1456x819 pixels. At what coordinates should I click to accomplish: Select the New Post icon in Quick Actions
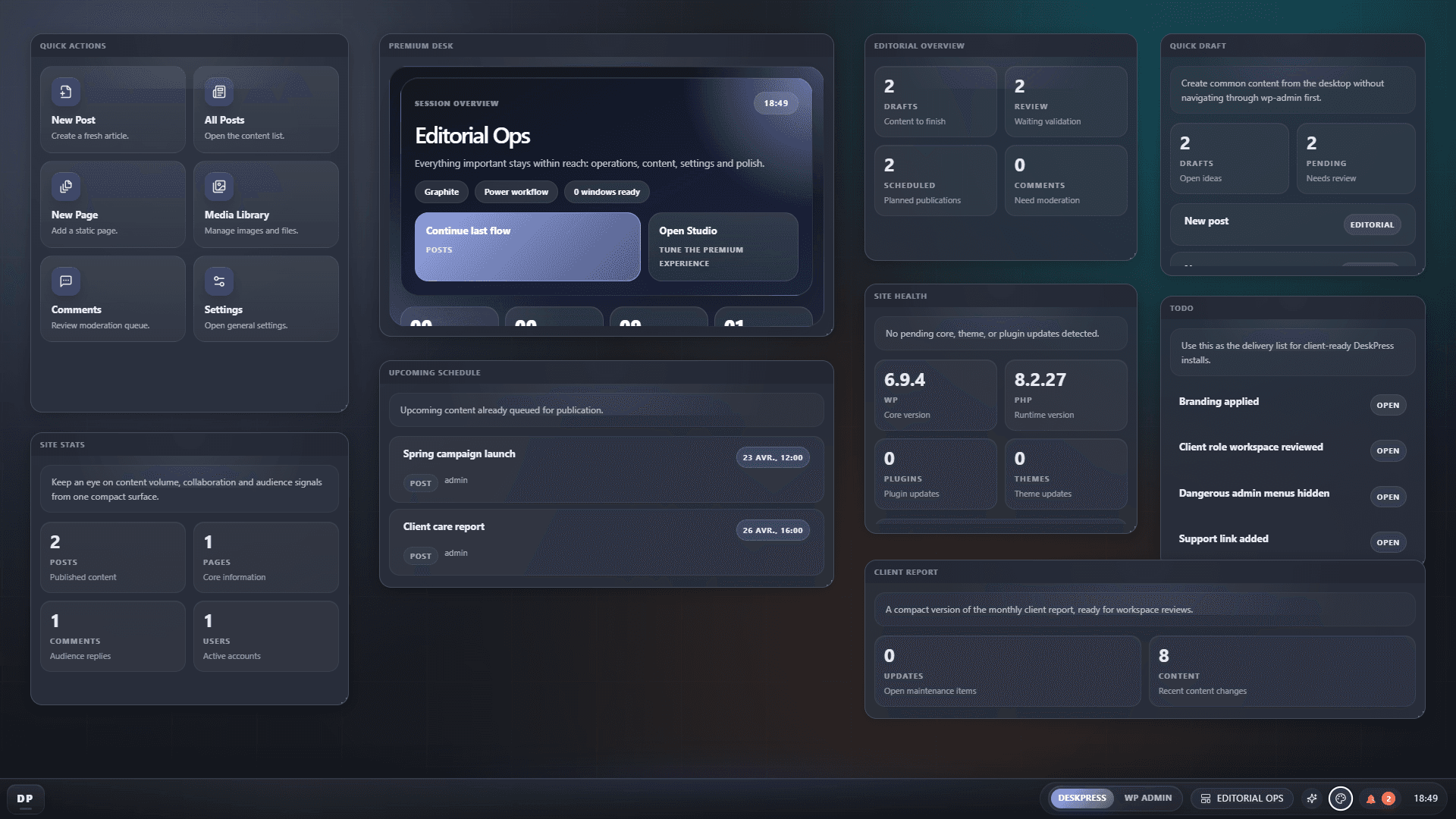pyautogui.click(x=66, y=90)
